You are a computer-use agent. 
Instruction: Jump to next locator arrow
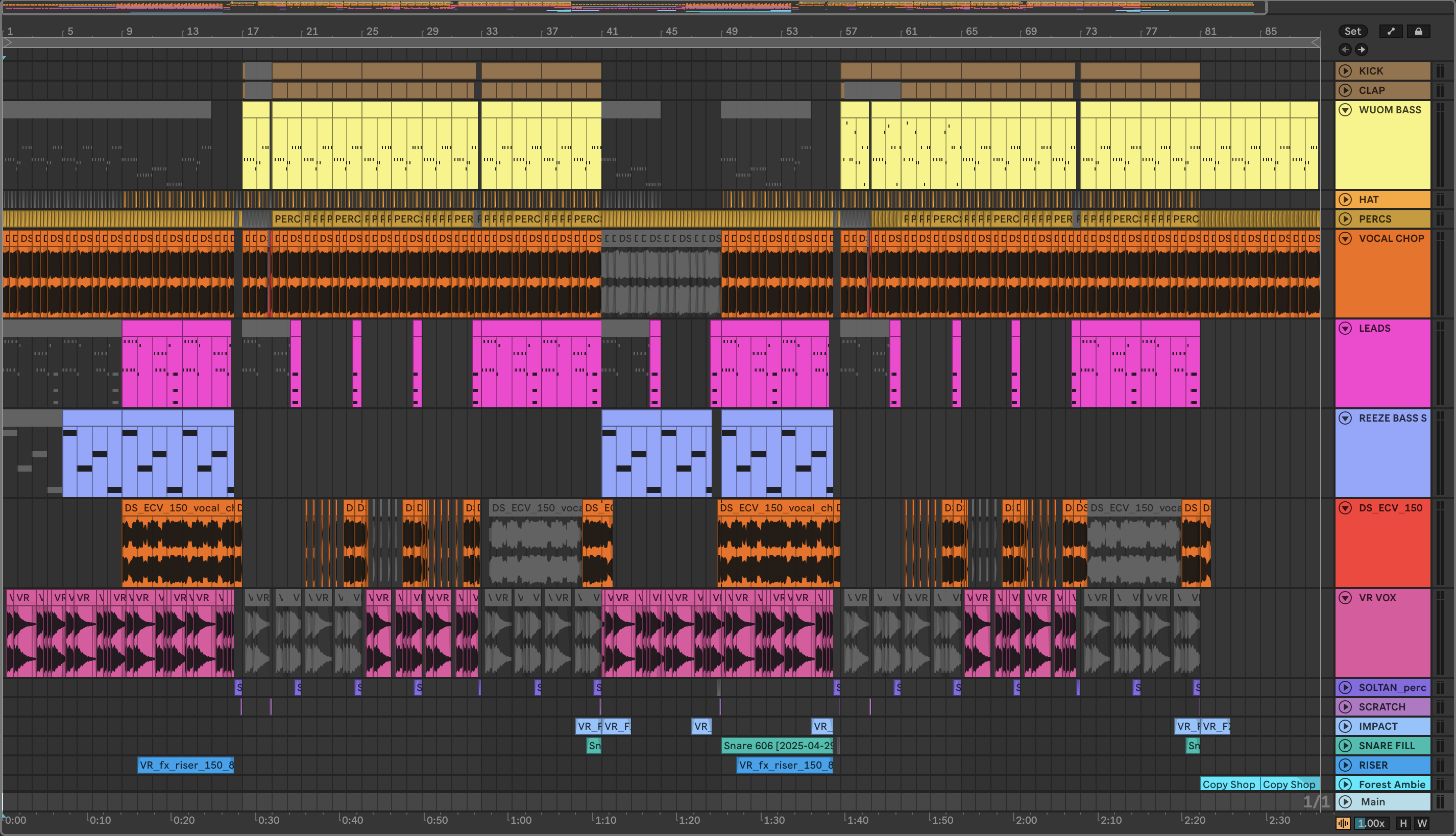point(1361,50)
